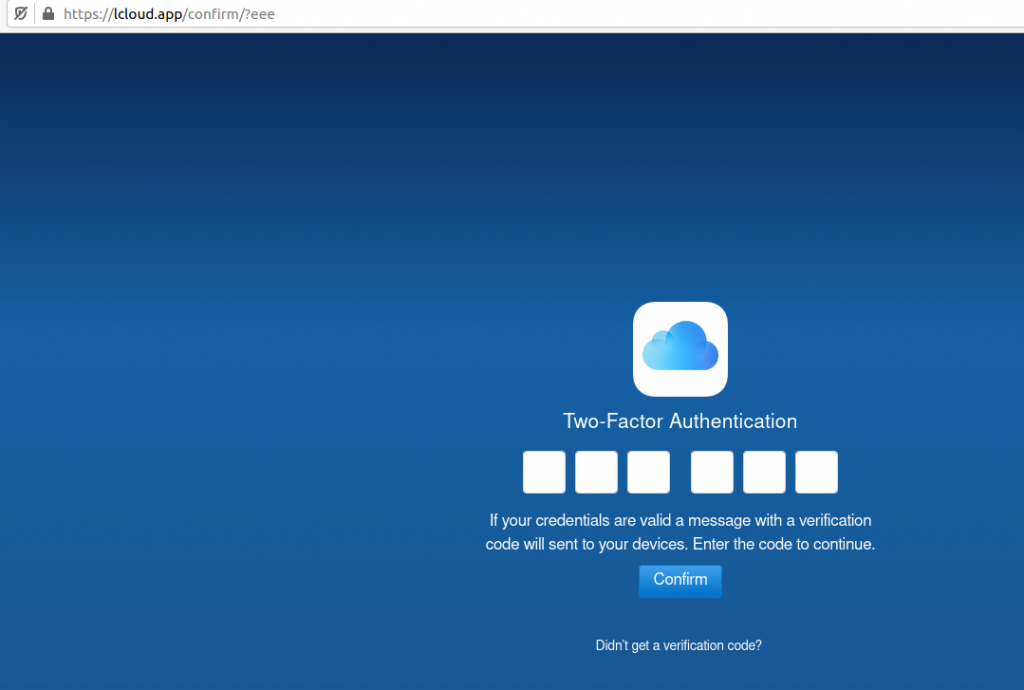Click the Confirm button

[680, 581]
